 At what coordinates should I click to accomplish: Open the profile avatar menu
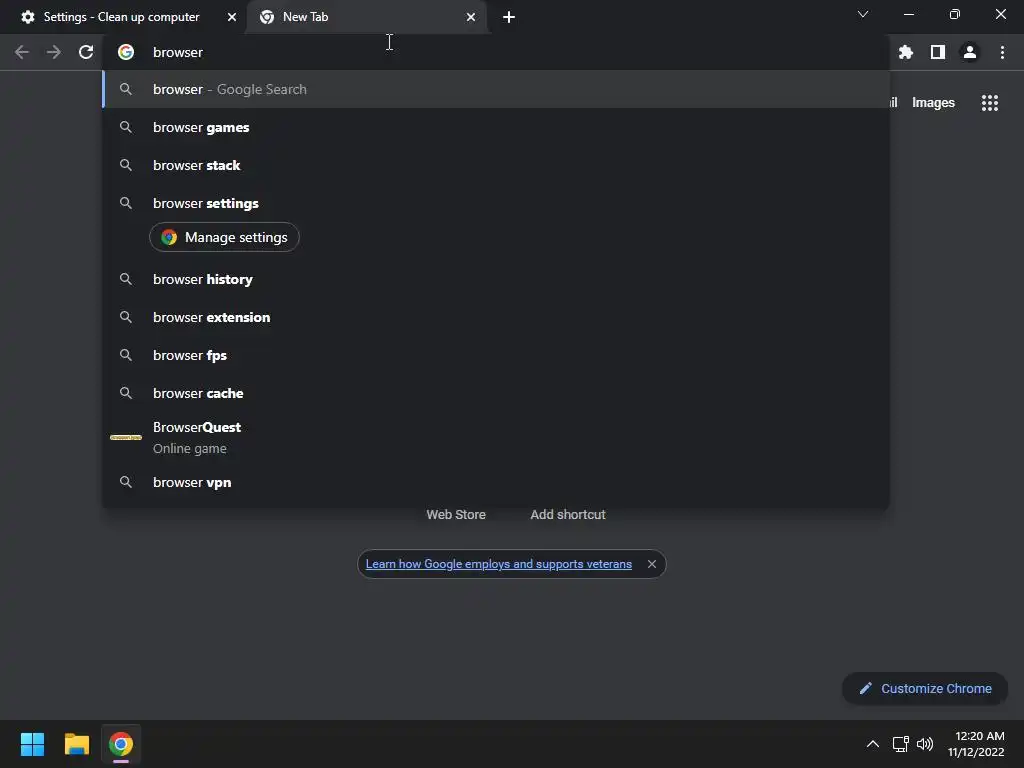[970, 52]
